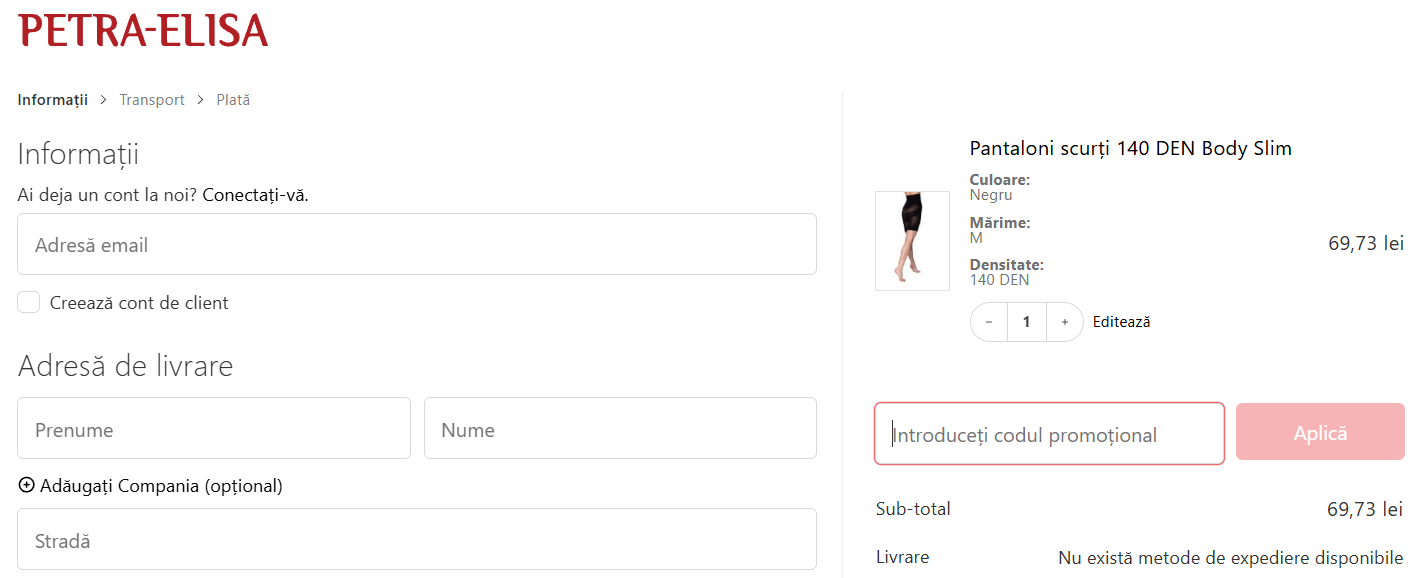Select the Nume text field
The image size is (1421, 578).
[x=620, y=429]
